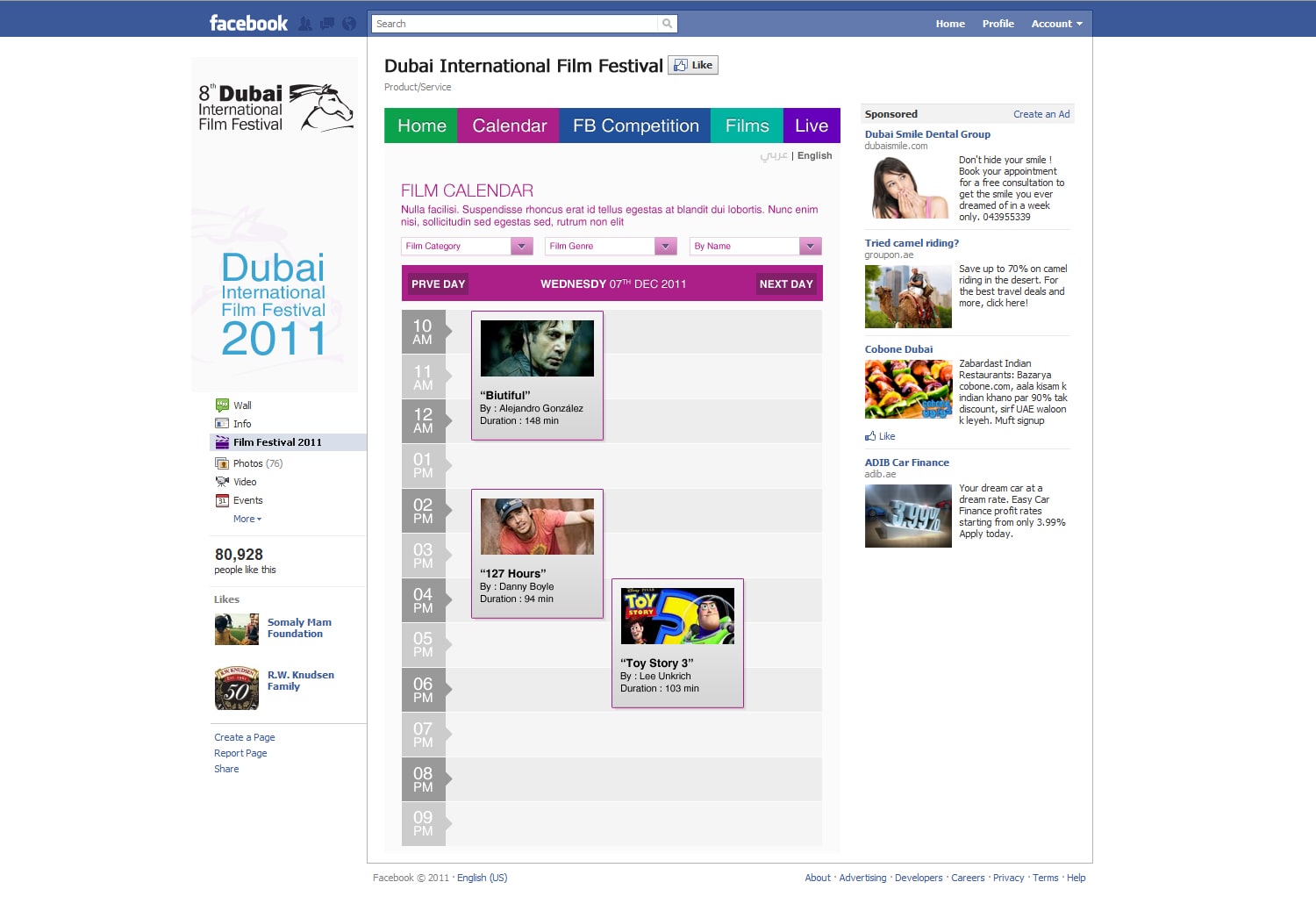The image size is (1316, 918).
Task: Click the footer Privacy link
Action: pyautogui.click(x=1008, y=878)
